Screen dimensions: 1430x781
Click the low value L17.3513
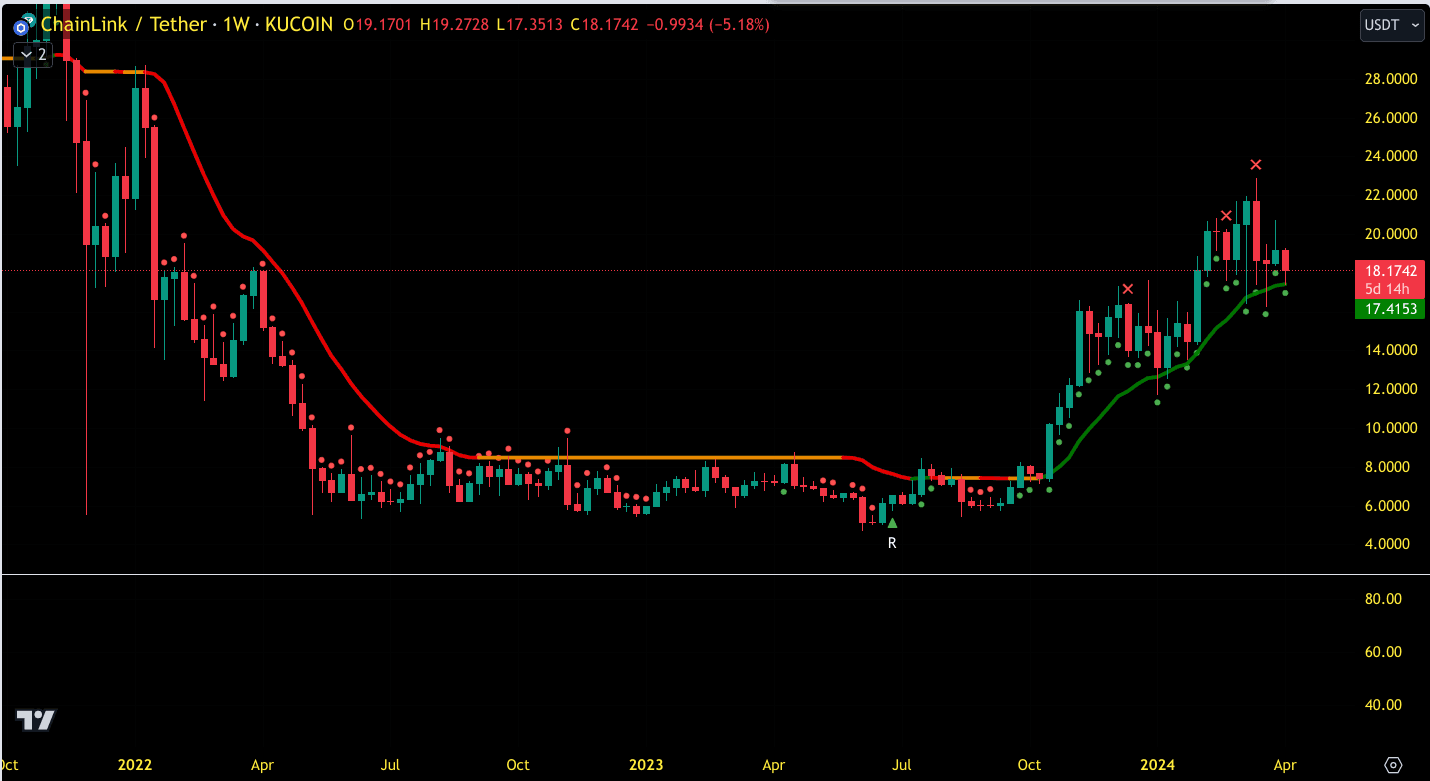point(530,25)
